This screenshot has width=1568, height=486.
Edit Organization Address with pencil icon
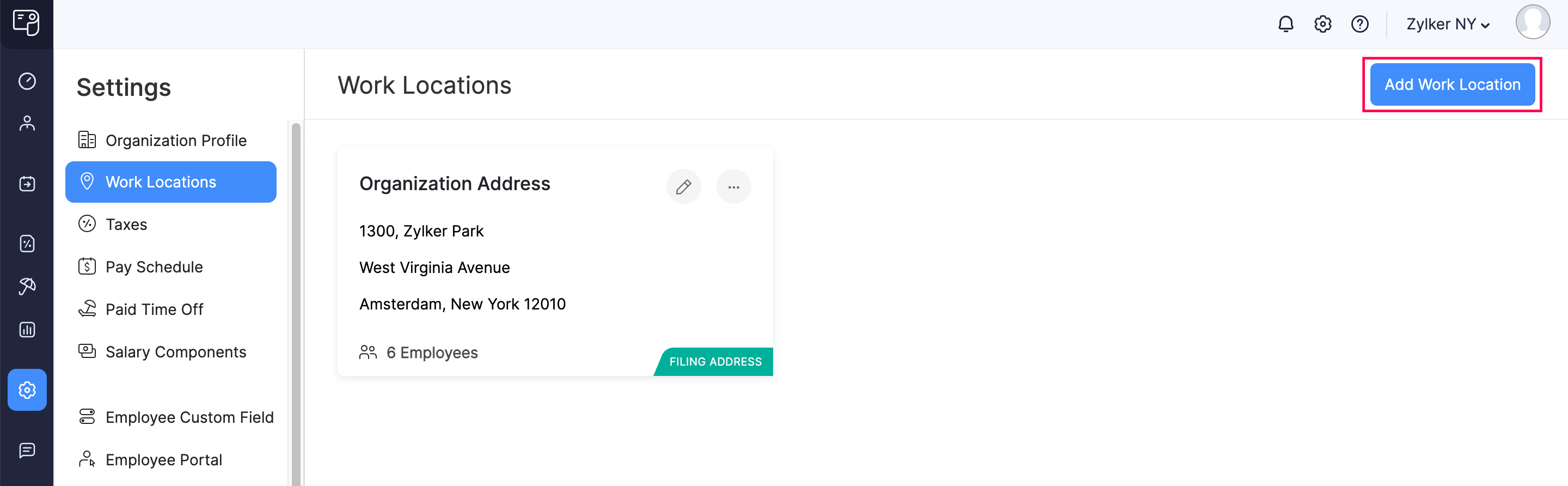(684, 186)
